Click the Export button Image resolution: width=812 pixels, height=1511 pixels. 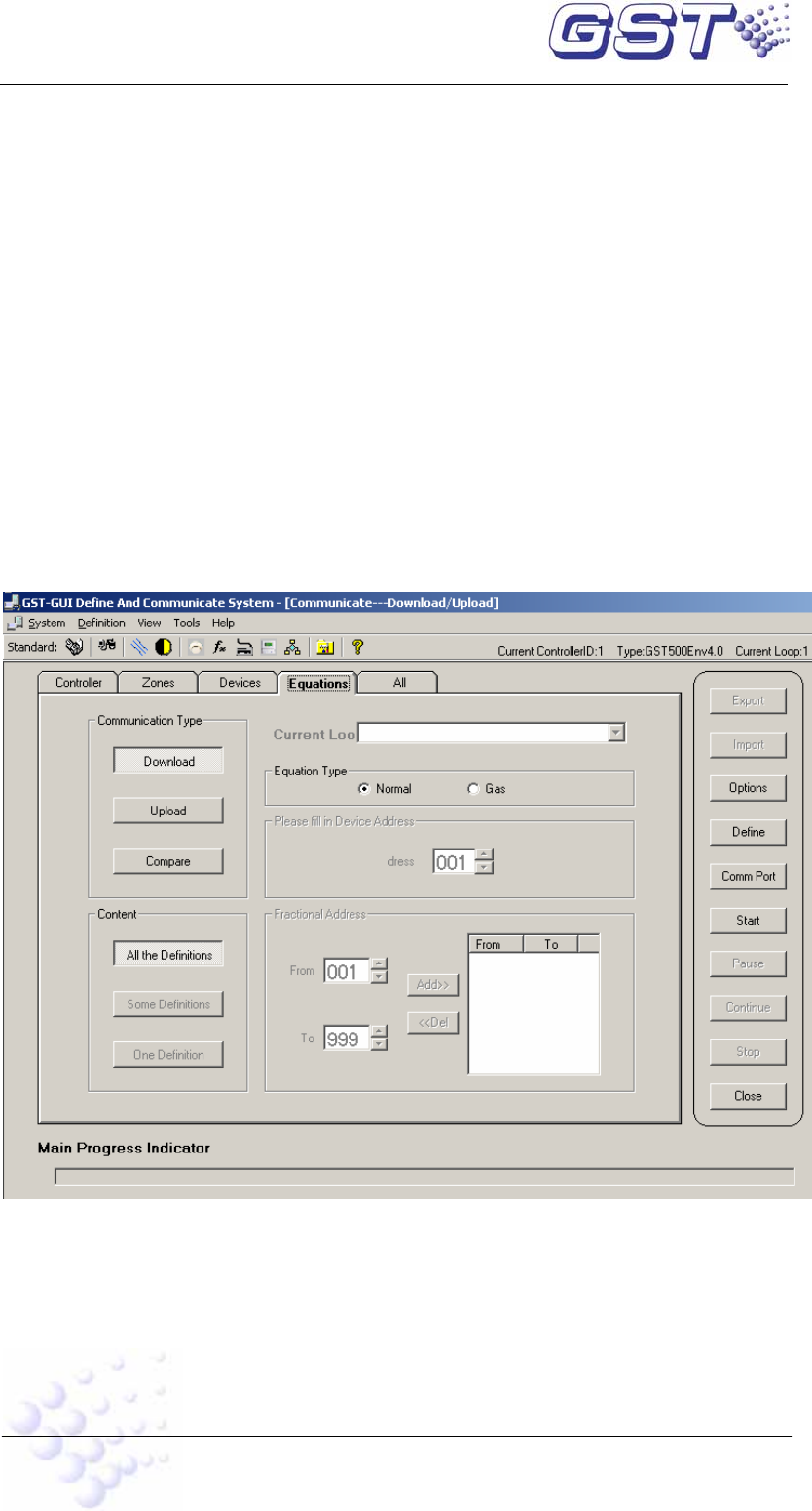(748, 700)
